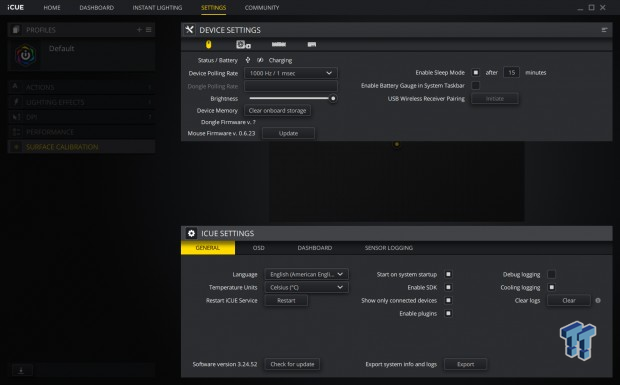Open the Language dropdown
620x385 pixels.
pyautogui.click(x=306, y=274)
